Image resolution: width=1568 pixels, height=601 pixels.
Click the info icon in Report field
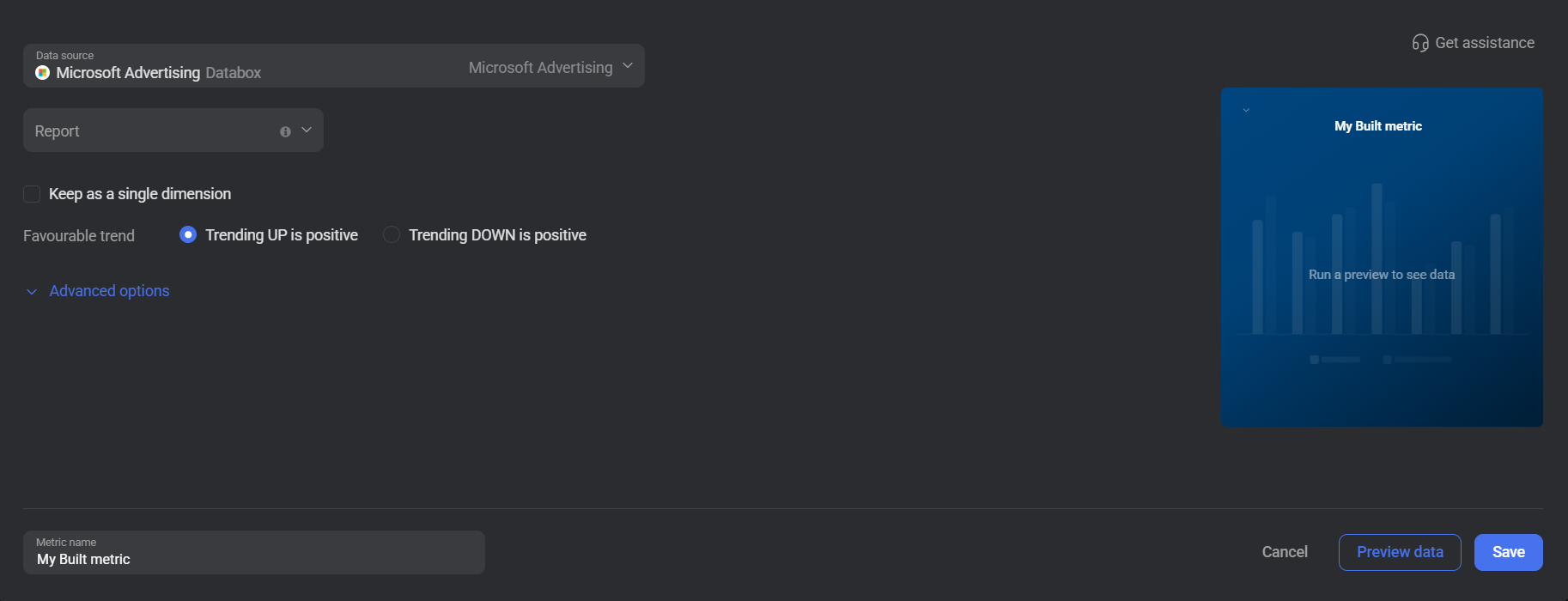pyautogui.click(x=285, y=131)
